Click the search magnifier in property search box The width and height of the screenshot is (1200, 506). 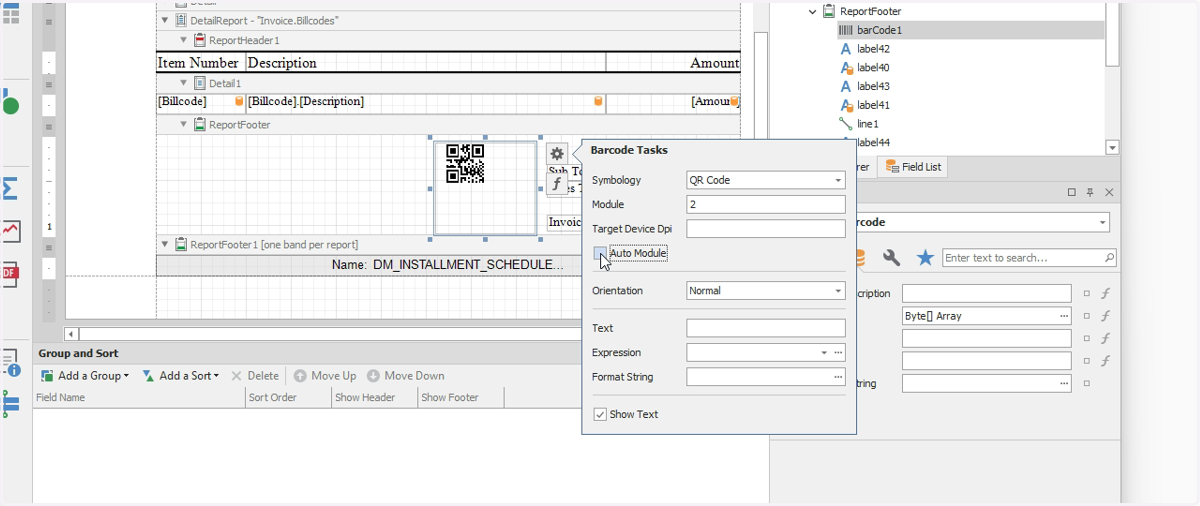click(x=1109, y=258)
